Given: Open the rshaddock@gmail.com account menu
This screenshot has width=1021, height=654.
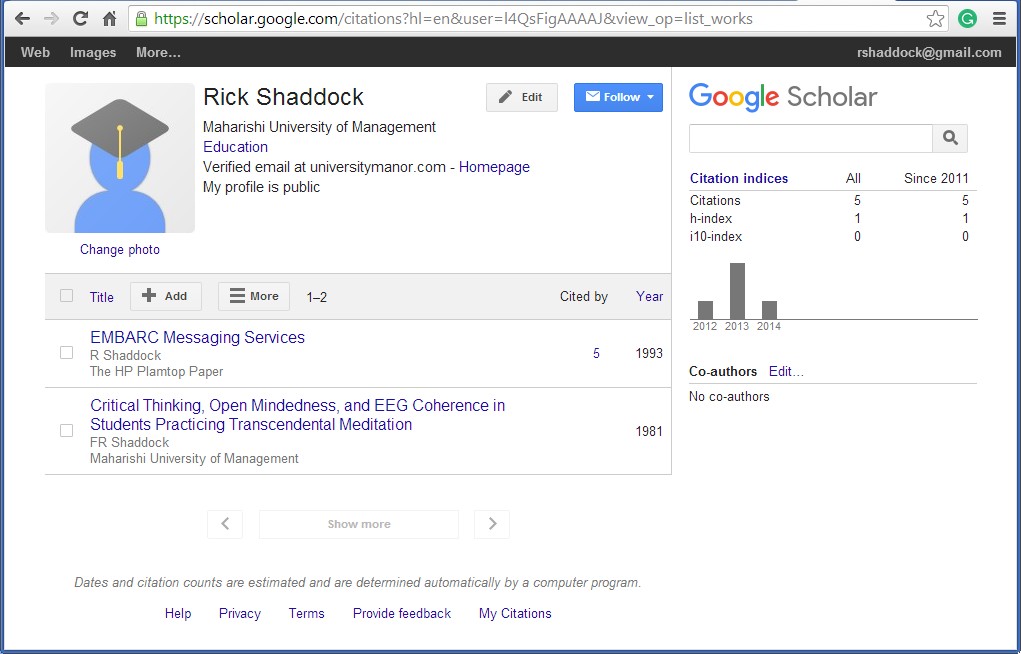Looking at the screenshot, I should (x=929, y=53).
